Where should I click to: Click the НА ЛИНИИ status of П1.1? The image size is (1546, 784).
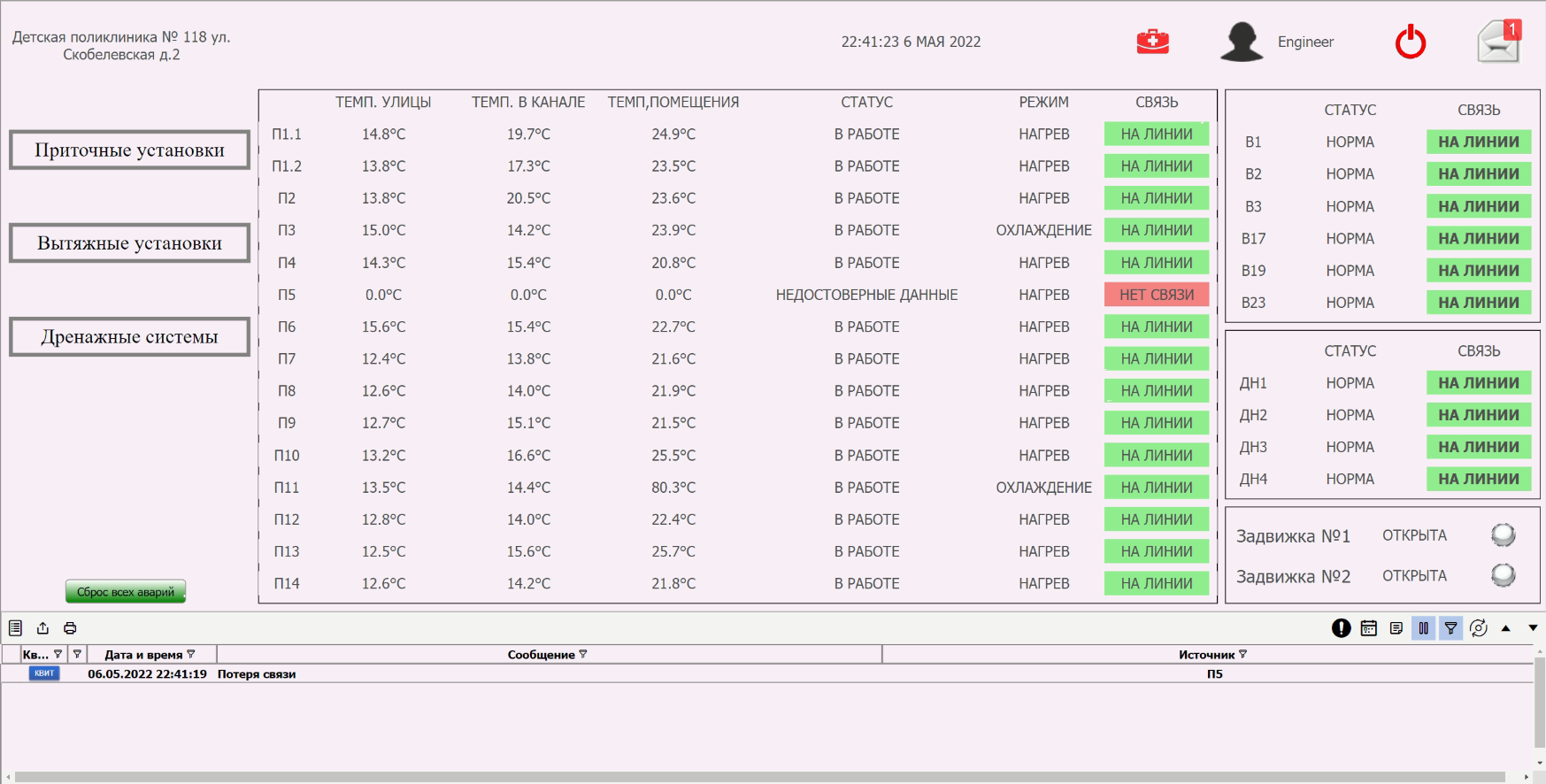coord(1157,134)
